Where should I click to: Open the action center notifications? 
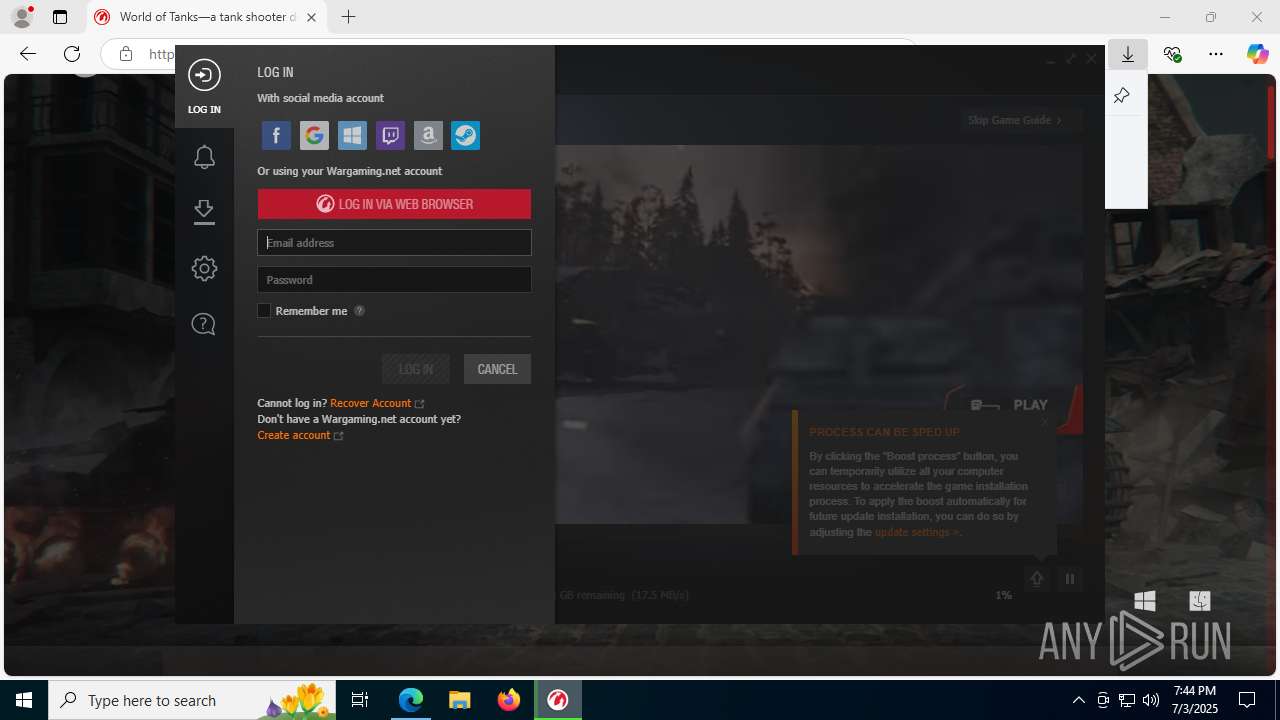1247,700
